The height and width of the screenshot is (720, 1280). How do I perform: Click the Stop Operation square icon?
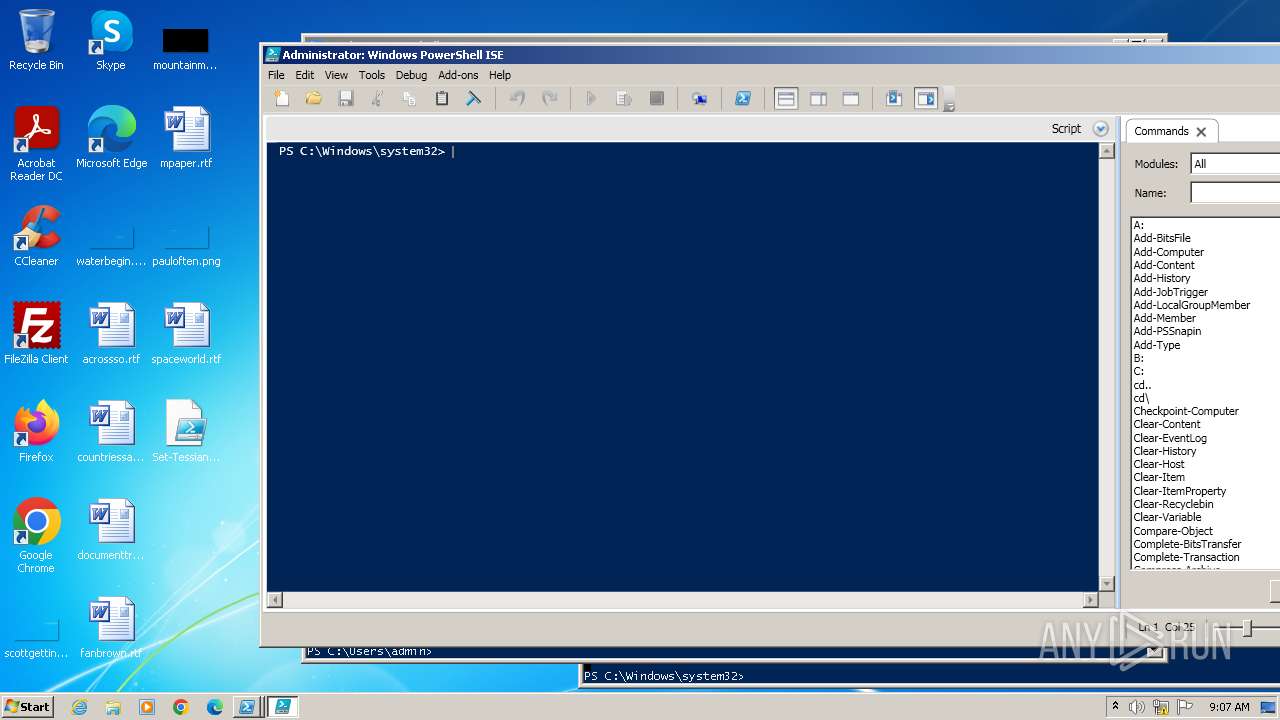click(x=656, y=98)
